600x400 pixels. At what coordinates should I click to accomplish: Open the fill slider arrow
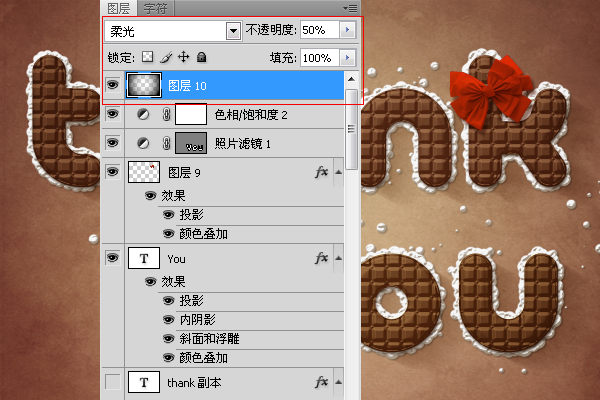coord(347,58)
